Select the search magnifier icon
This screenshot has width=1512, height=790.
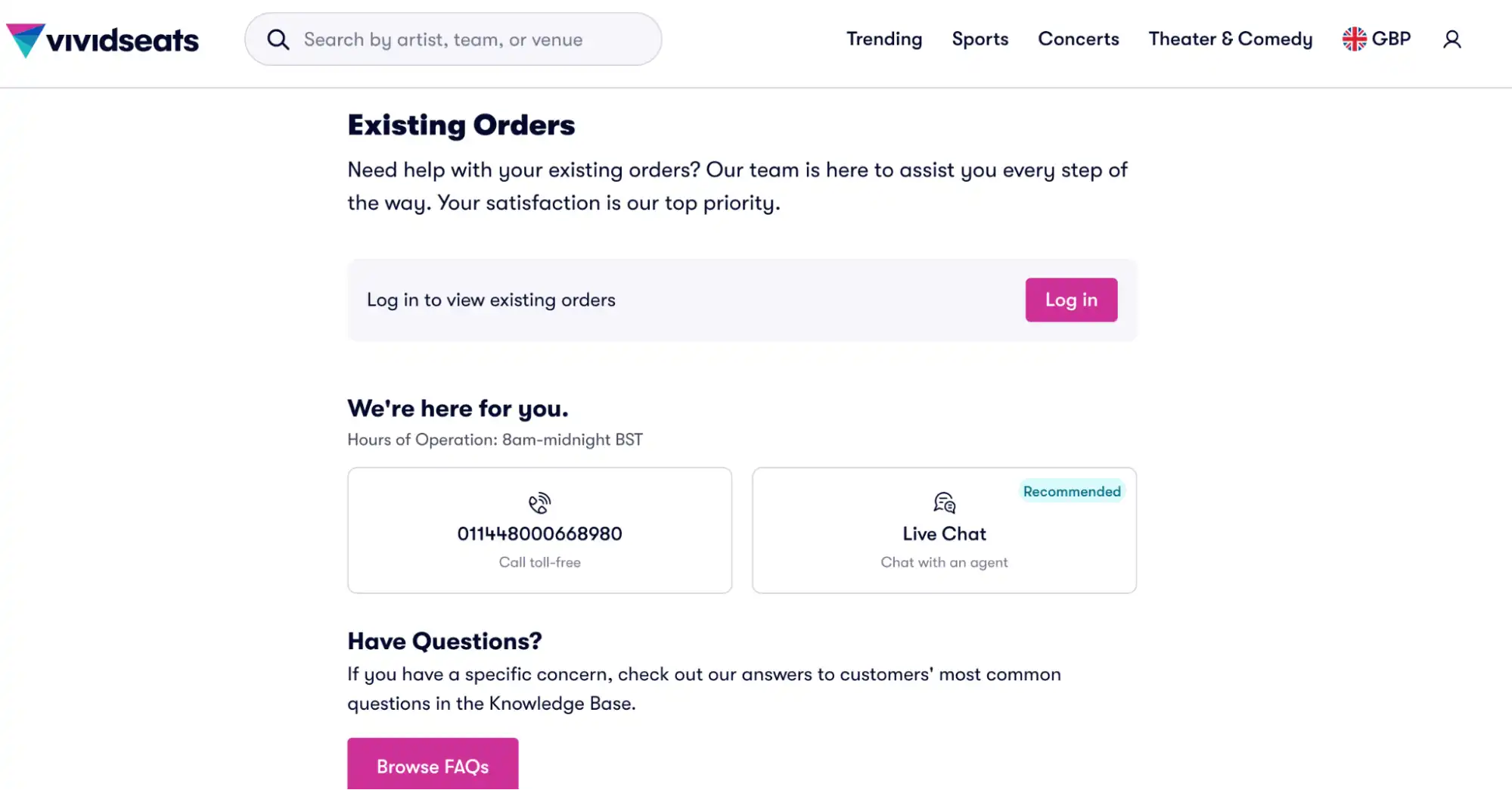[278, 39]
